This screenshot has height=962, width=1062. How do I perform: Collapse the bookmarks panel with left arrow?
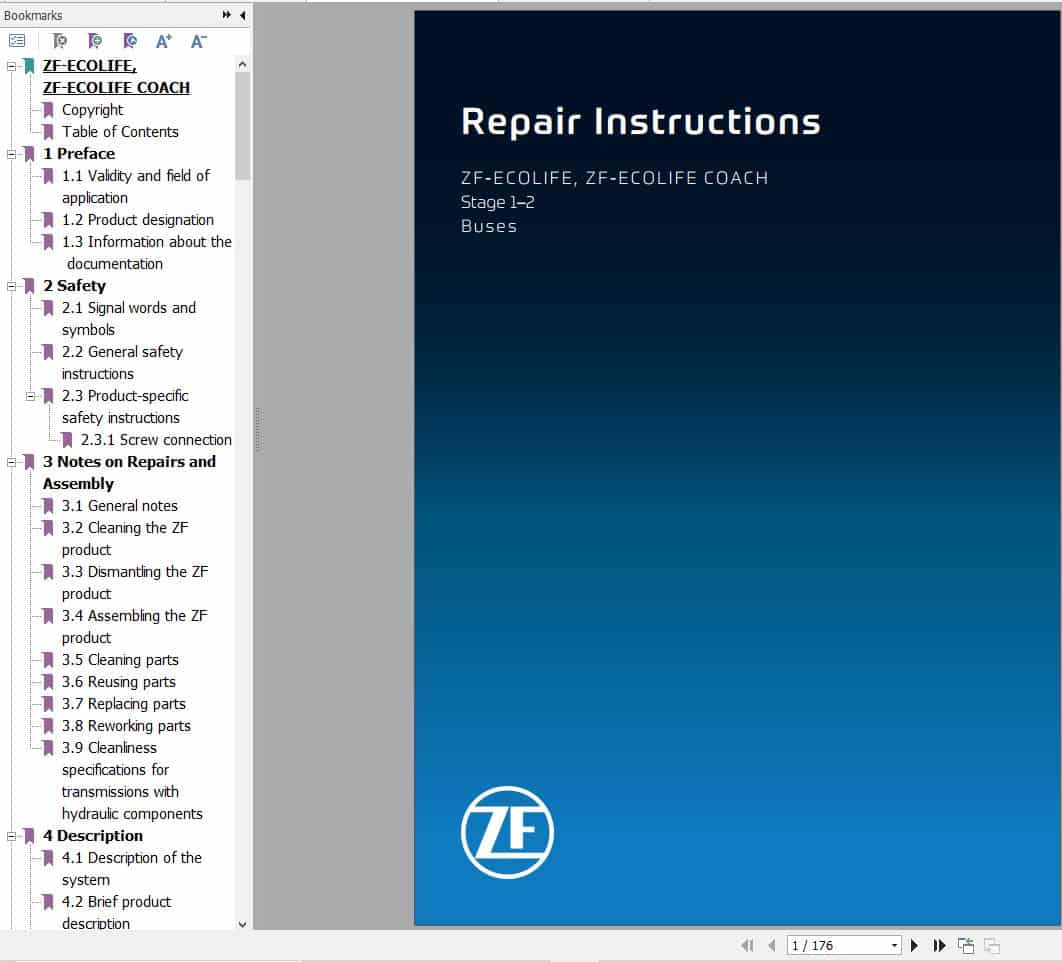click(x=243, y=15)
